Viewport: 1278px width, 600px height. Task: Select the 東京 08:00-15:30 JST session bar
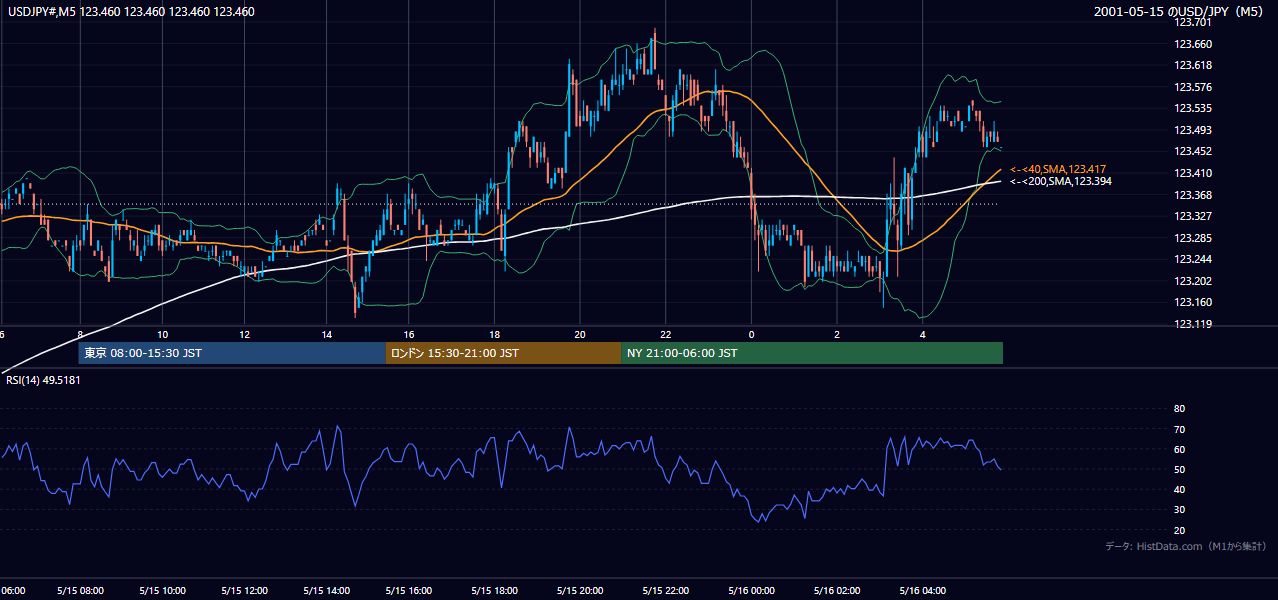pos(232,353)
